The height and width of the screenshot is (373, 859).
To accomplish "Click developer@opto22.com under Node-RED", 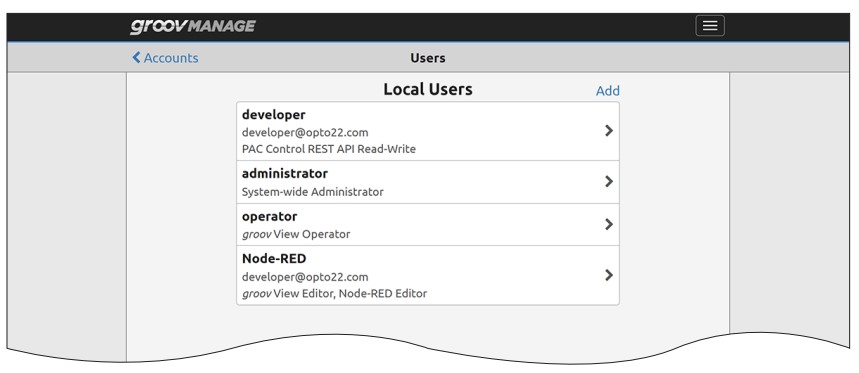I will click(305, 277).
